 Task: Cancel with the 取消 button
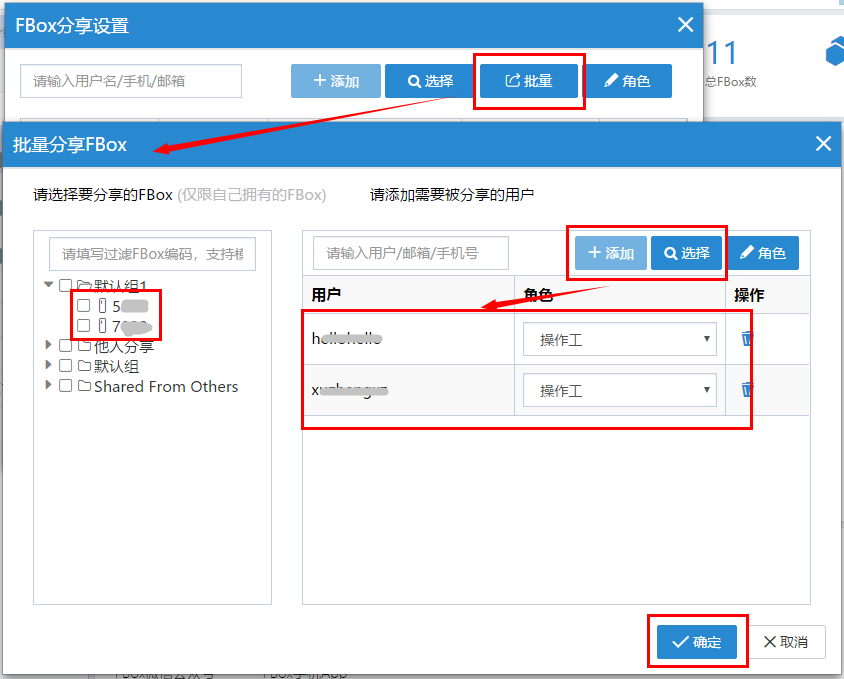pos(788,642)
